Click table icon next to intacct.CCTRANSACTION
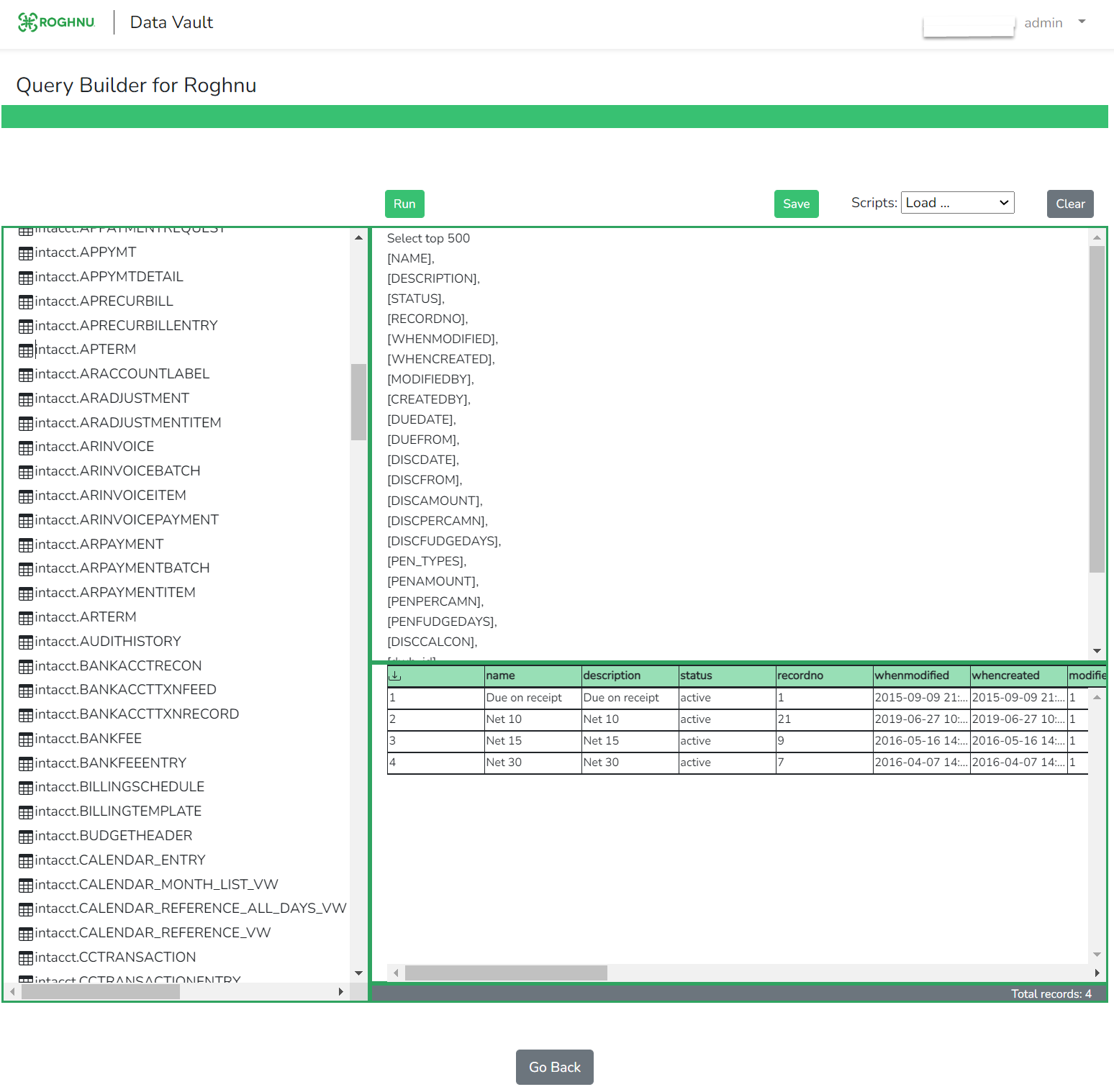The width and height of the screenshot is (1114, 1092). (x=26, y=958)
